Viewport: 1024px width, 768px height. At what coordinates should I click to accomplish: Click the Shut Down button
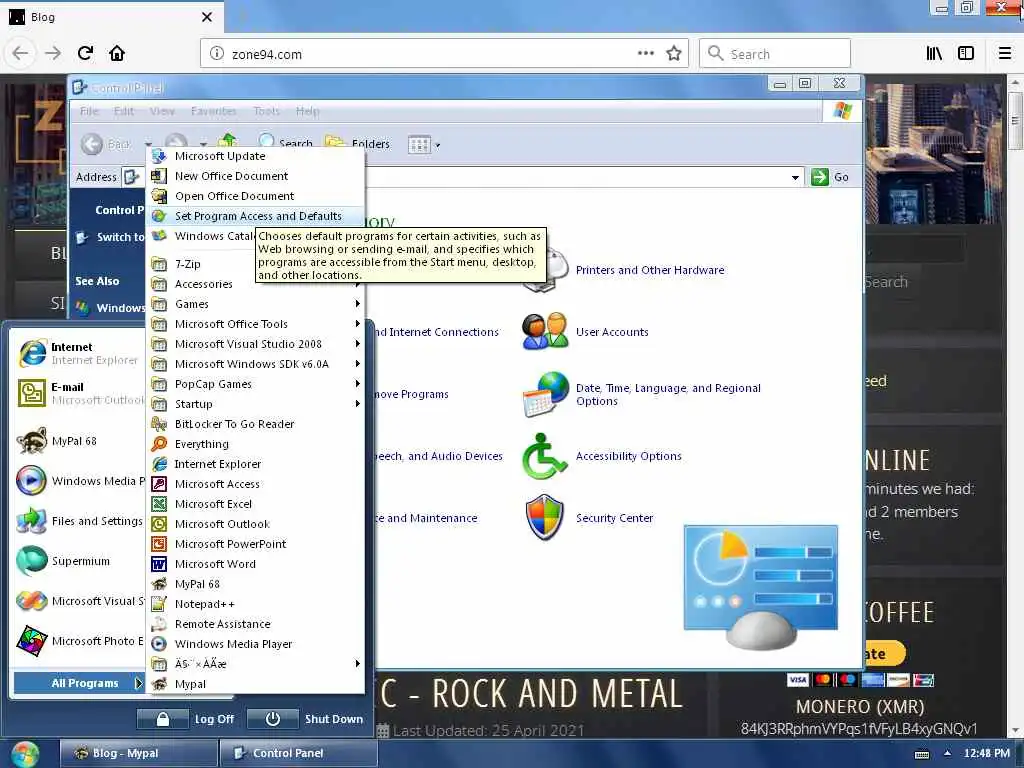point(306,719)
